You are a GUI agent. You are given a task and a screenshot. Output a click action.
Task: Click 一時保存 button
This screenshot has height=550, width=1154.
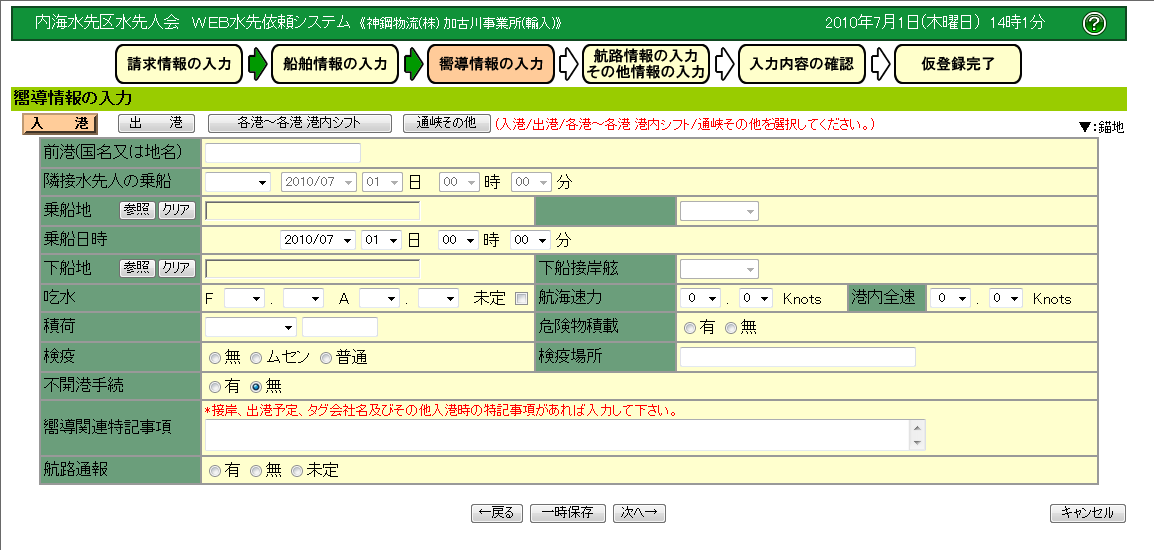pos(567,513)
